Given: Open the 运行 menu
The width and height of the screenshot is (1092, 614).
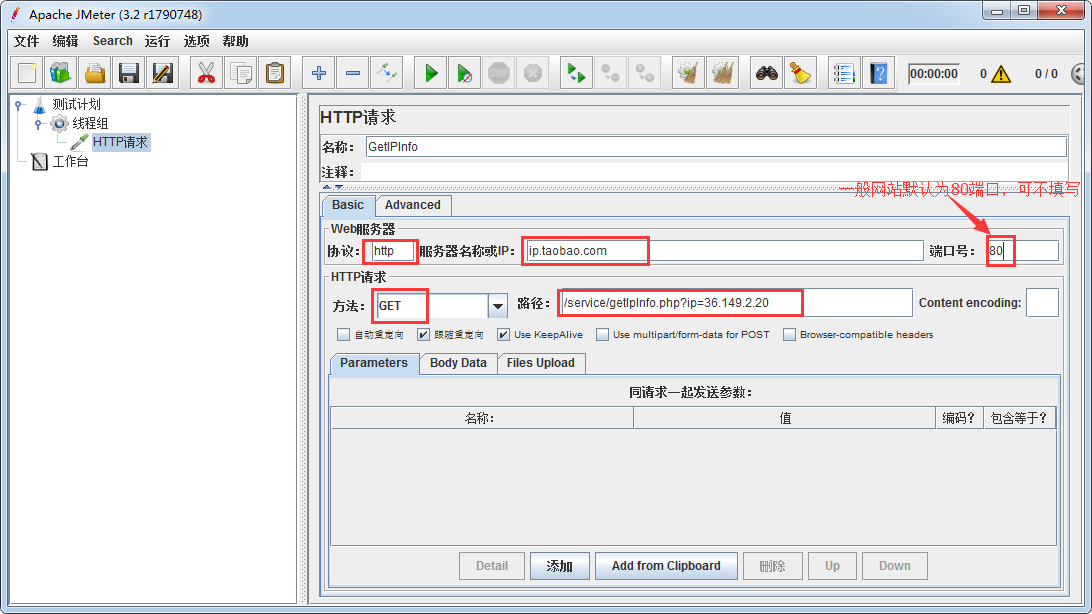Looking at the screenshot, I should (x=157, y=41).
